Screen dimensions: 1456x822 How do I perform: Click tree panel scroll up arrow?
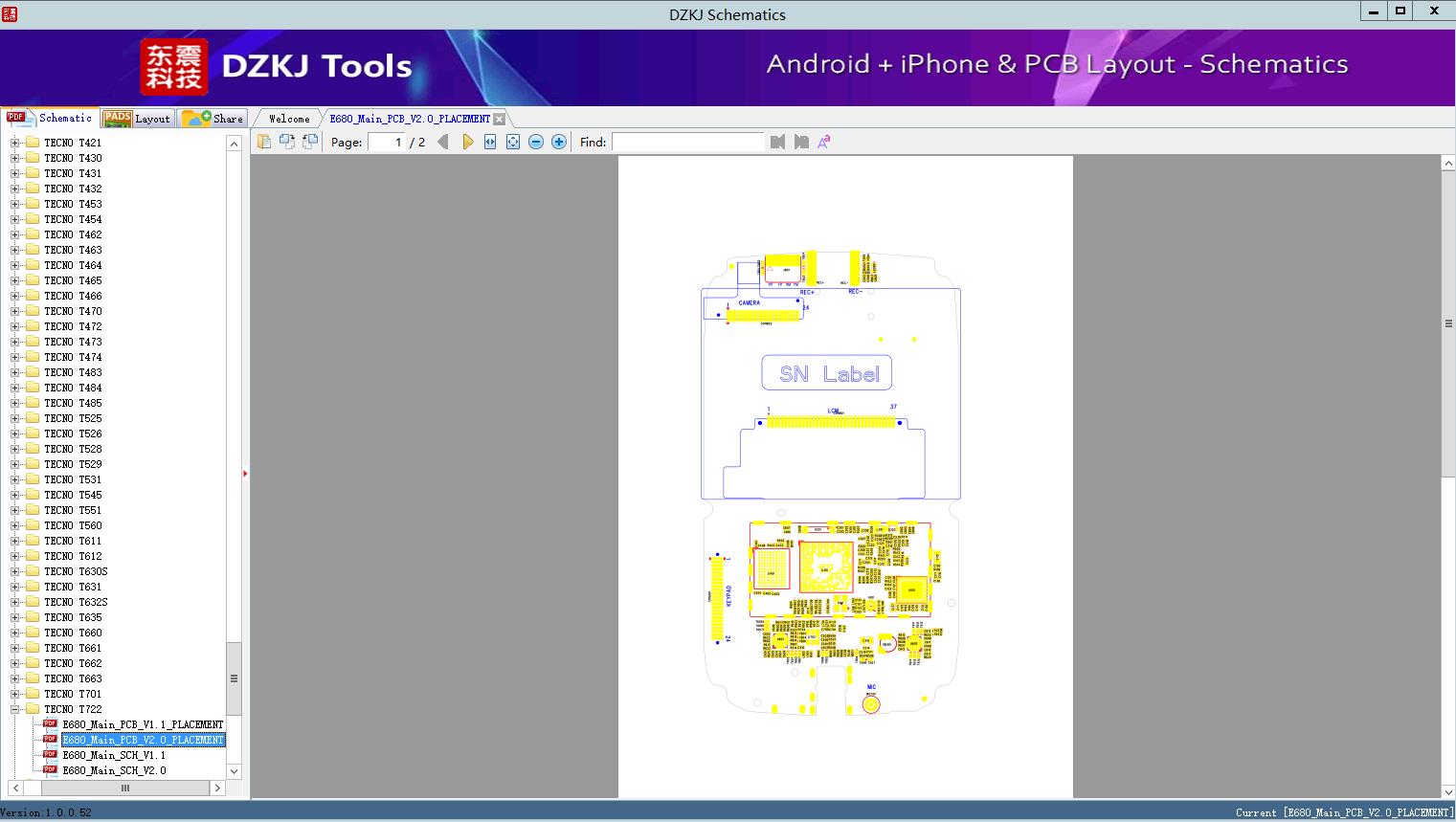[234, 144]
